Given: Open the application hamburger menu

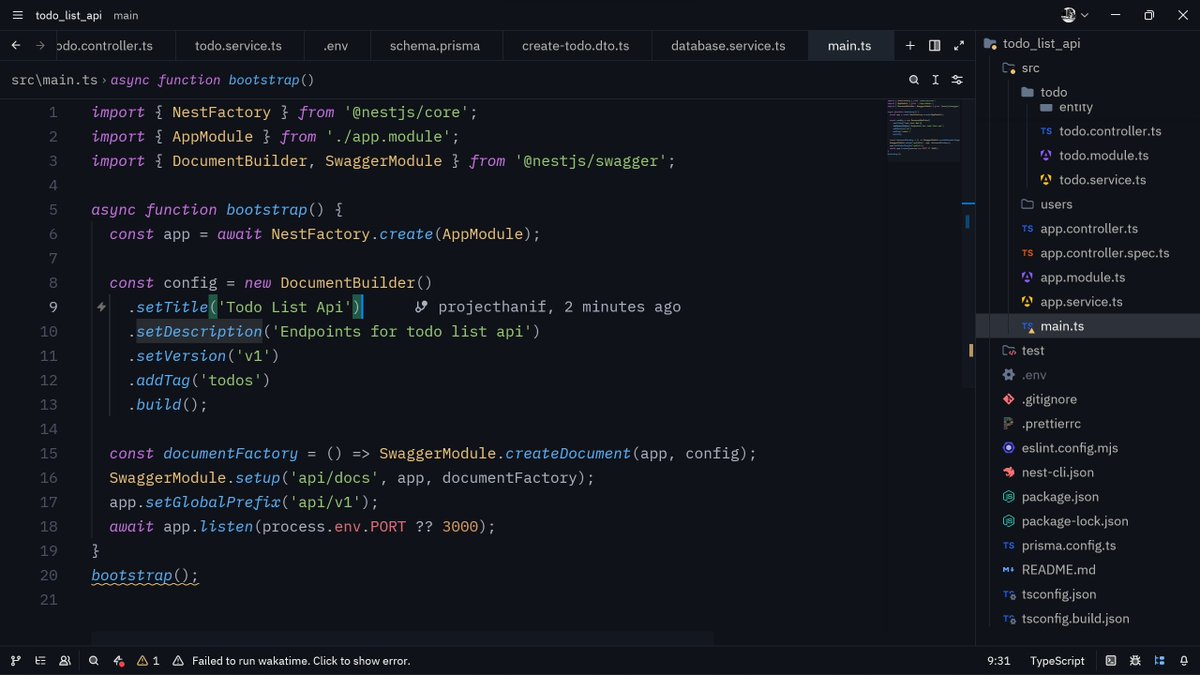Looking at the screenshot, I should tap(17, 15).
